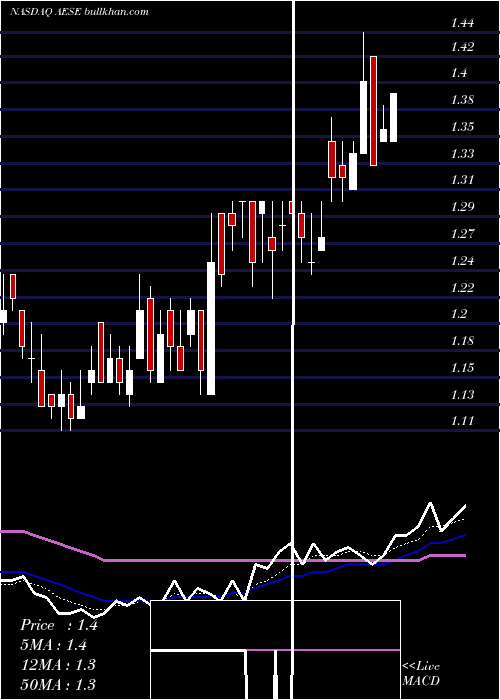Image resolution: width=500 pixels, height=700 pixels.
Task: Click the 1.15 price axis label
Action: (x=462, y=368)
